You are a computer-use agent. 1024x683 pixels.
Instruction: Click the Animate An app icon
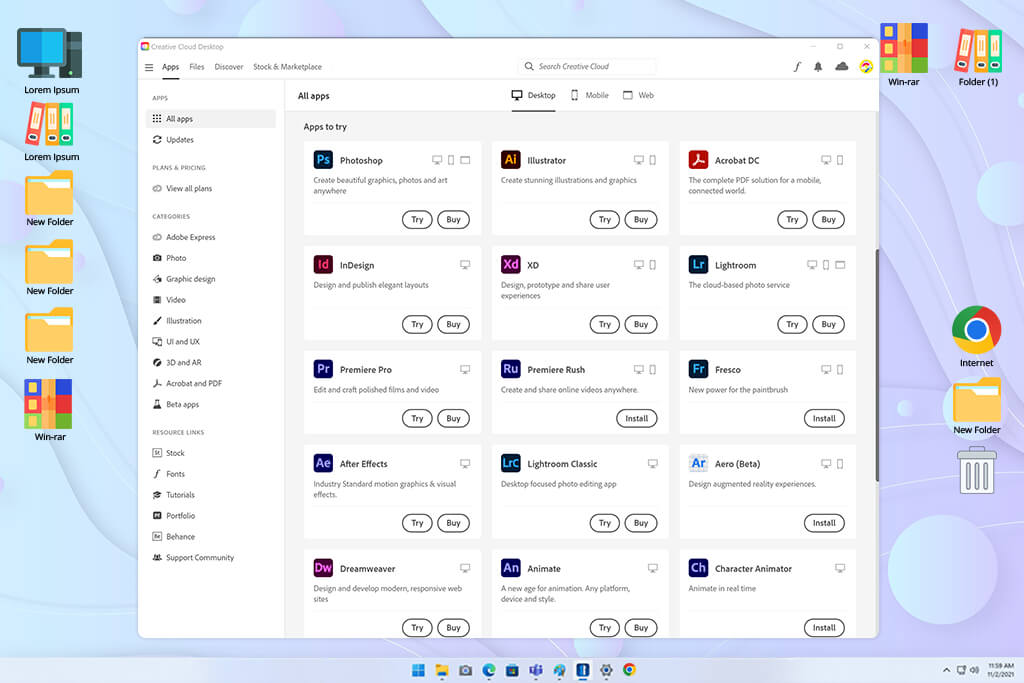(x=511, y=568)
